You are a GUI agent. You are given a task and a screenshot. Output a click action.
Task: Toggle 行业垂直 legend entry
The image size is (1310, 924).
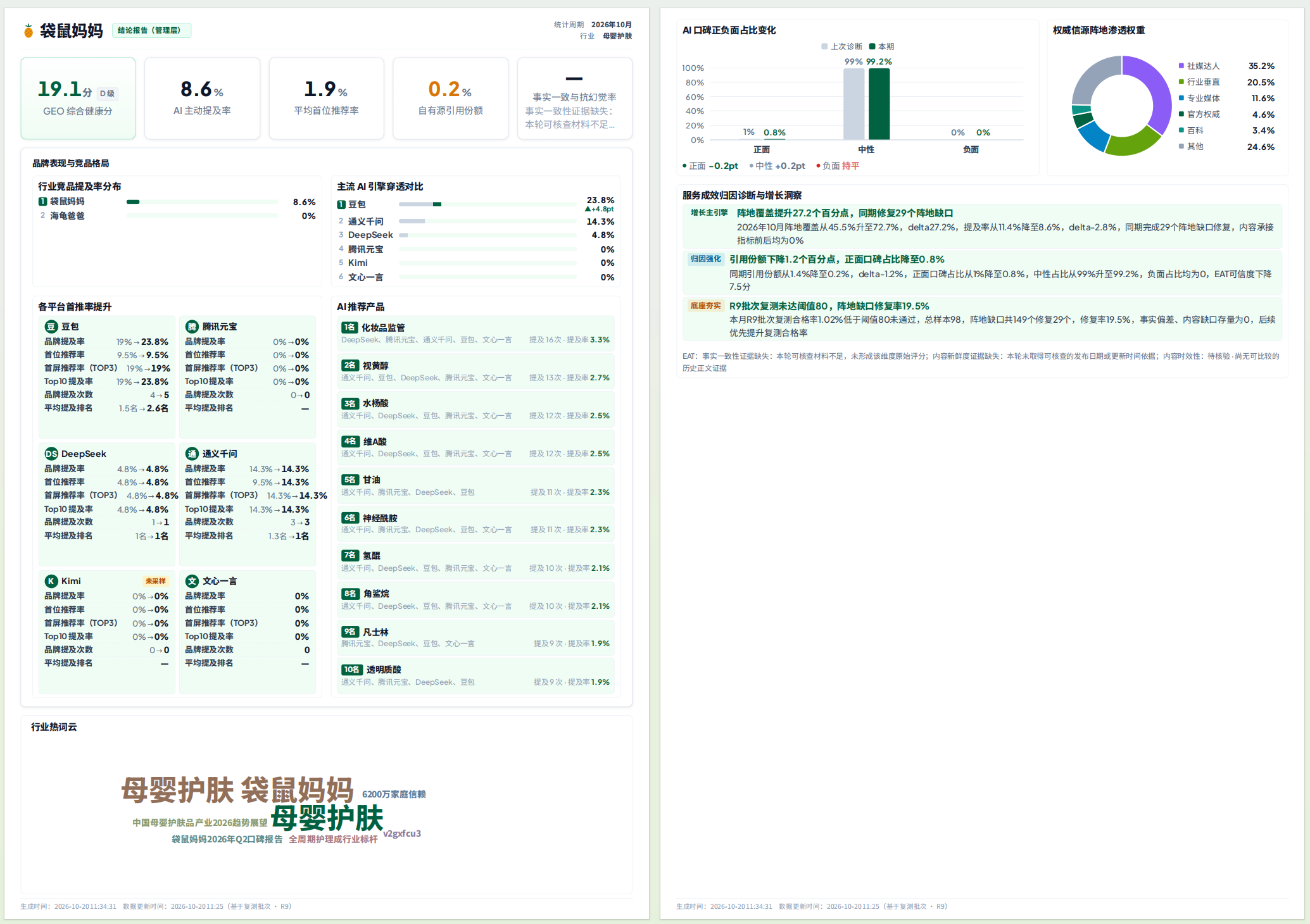click(x=1199, y=82)
